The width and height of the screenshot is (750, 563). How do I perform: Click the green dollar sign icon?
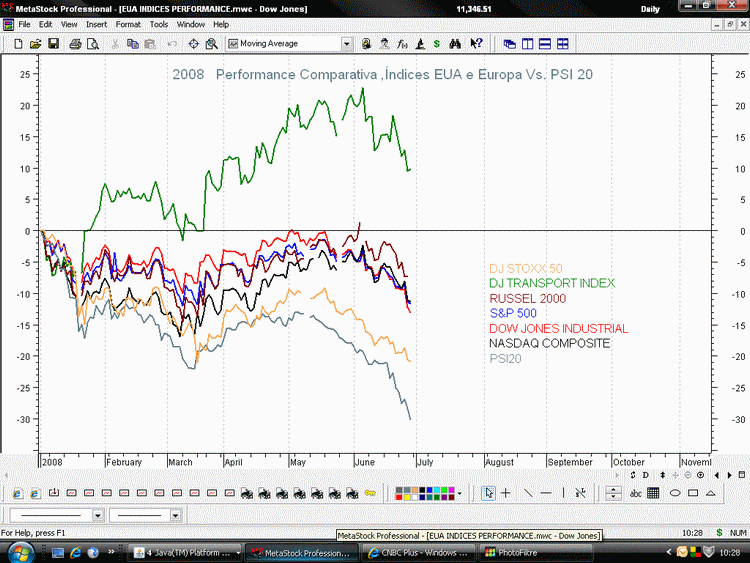(437, 44)
